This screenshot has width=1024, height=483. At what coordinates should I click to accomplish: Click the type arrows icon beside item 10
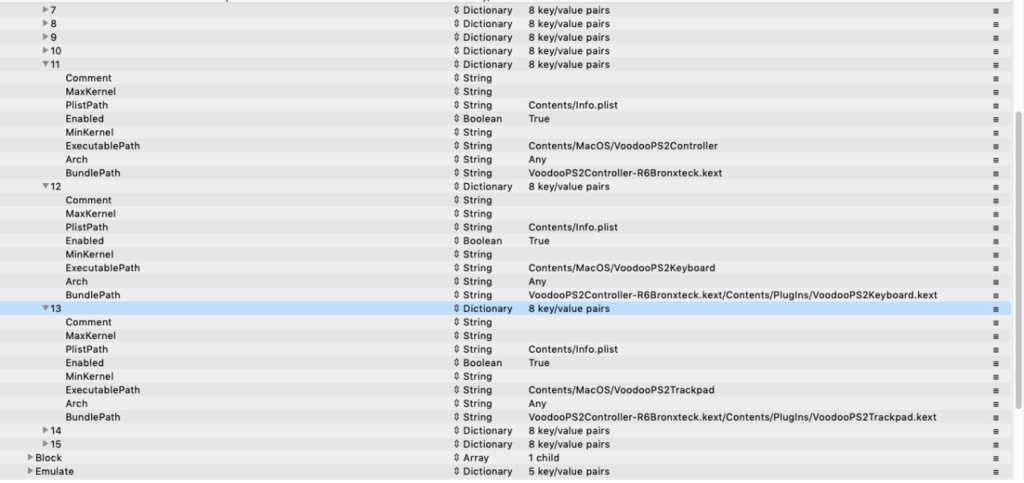tap(456, 51)
